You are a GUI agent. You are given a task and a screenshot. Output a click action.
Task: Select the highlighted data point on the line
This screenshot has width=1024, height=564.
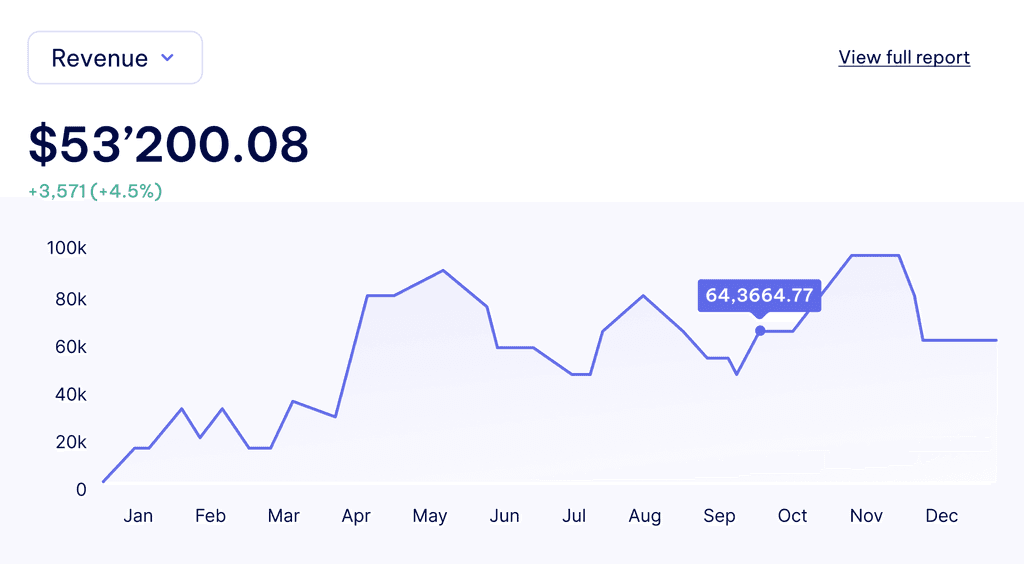(x=760, y=331)
